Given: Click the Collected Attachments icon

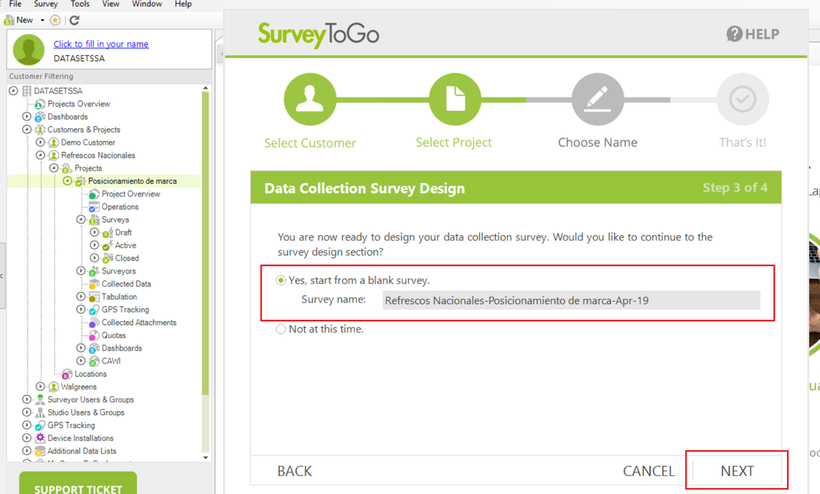Looking at the screenshot, I should pyautogui.click(x=94, y=323).
